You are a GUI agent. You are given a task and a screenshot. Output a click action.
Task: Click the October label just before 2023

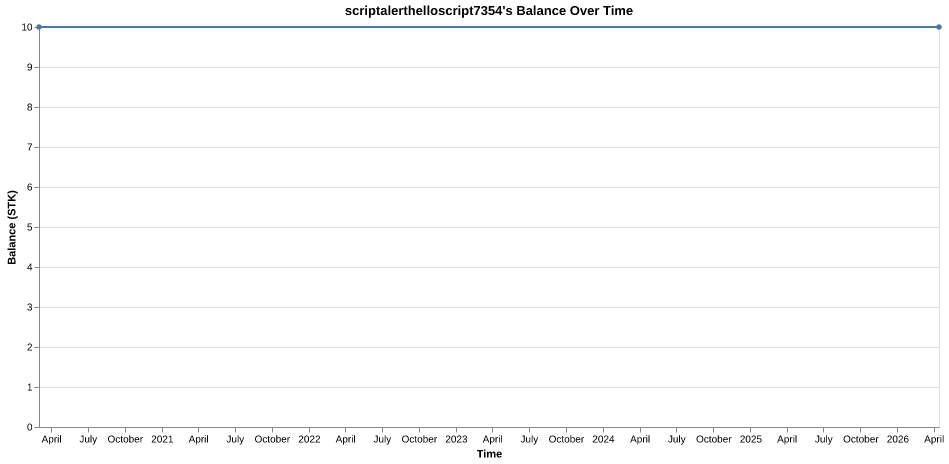[419, 439]
